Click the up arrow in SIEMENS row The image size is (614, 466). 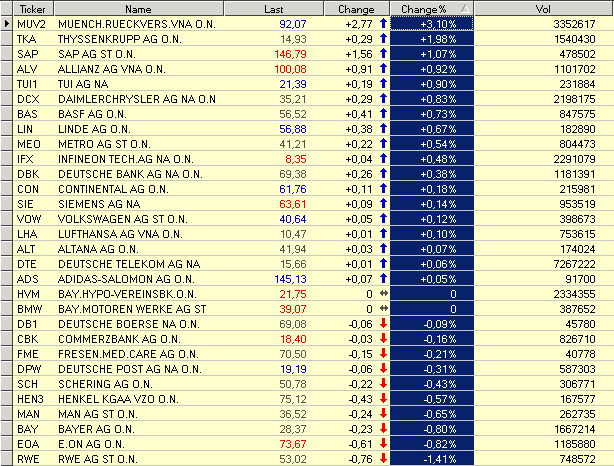pos(383,204)
